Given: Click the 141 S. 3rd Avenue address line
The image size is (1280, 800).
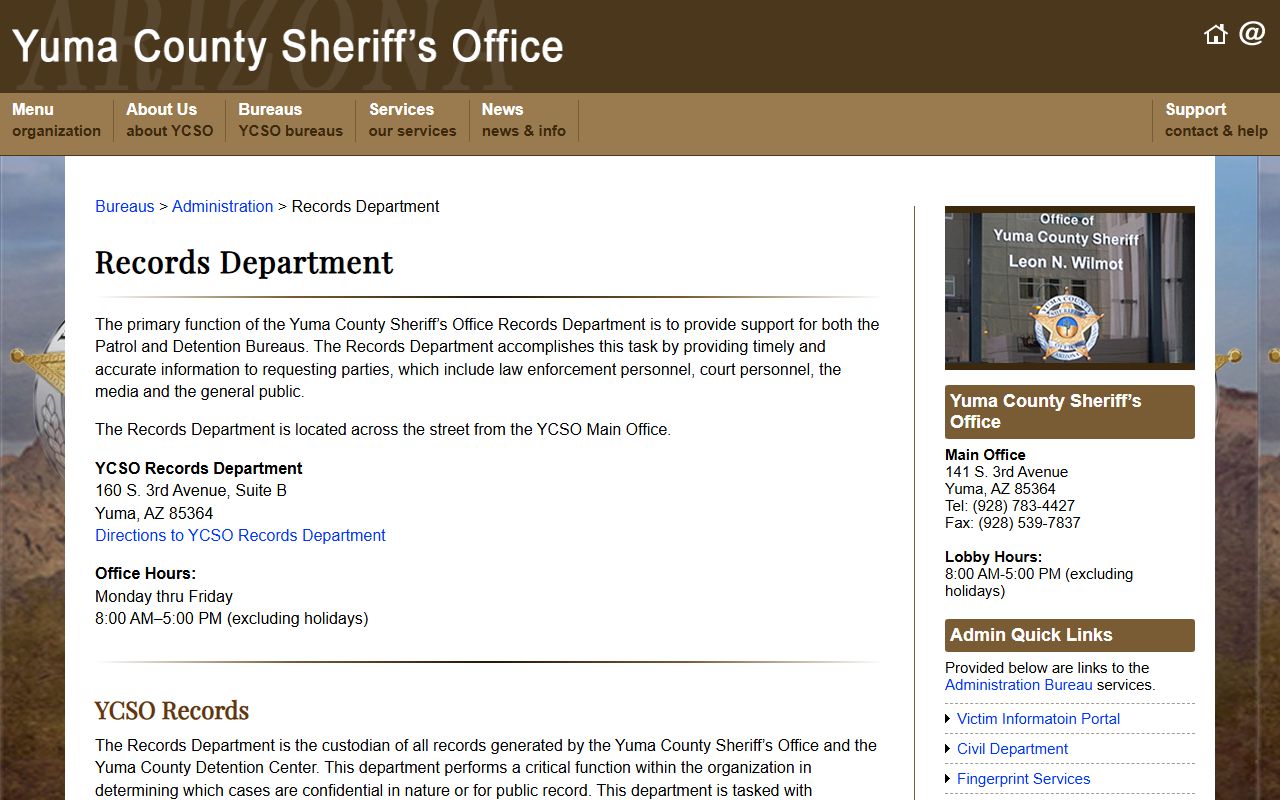Looking at the screenshot, I should (1006, 472).
